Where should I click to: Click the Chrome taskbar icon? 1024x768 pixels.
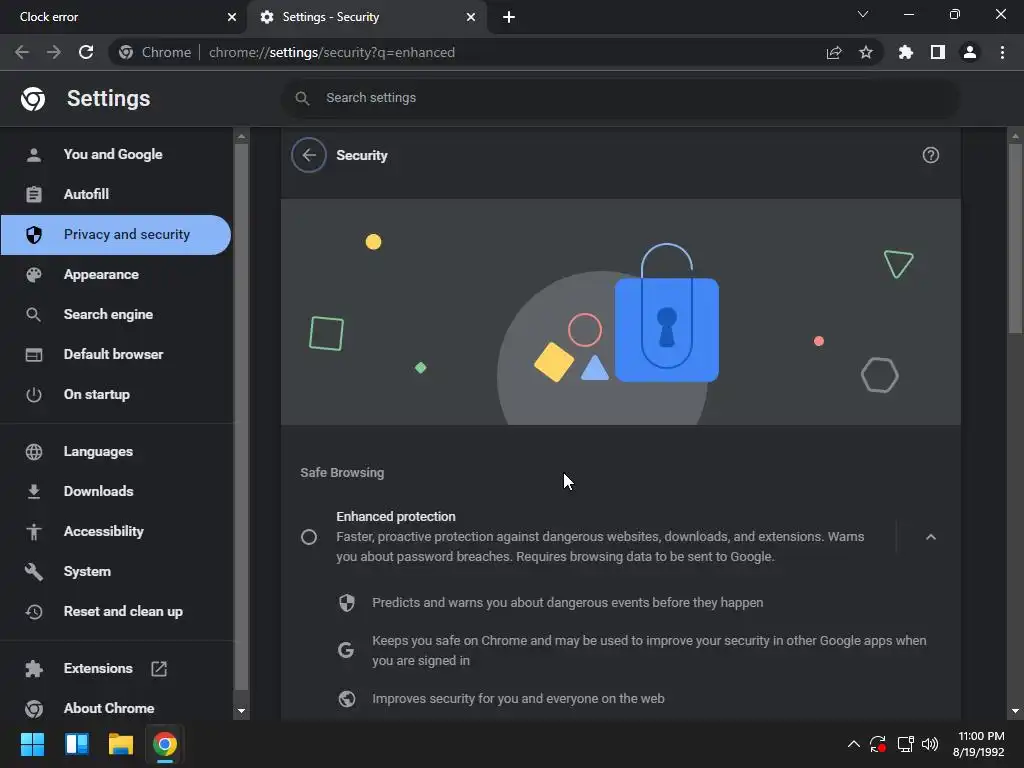tap(165, 744)
